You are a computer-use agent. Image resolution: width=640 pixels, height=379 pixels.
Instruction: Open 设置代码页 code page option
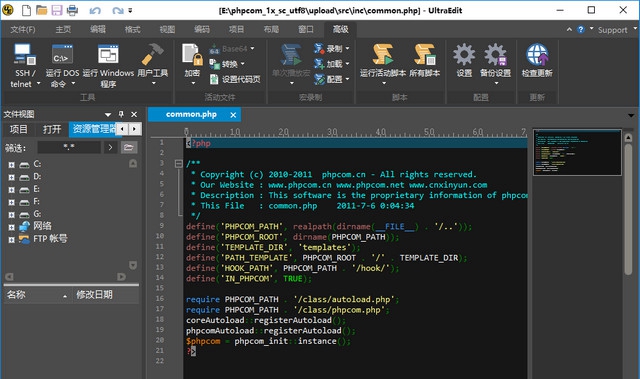pyautogui.click(x=235, y=79)
